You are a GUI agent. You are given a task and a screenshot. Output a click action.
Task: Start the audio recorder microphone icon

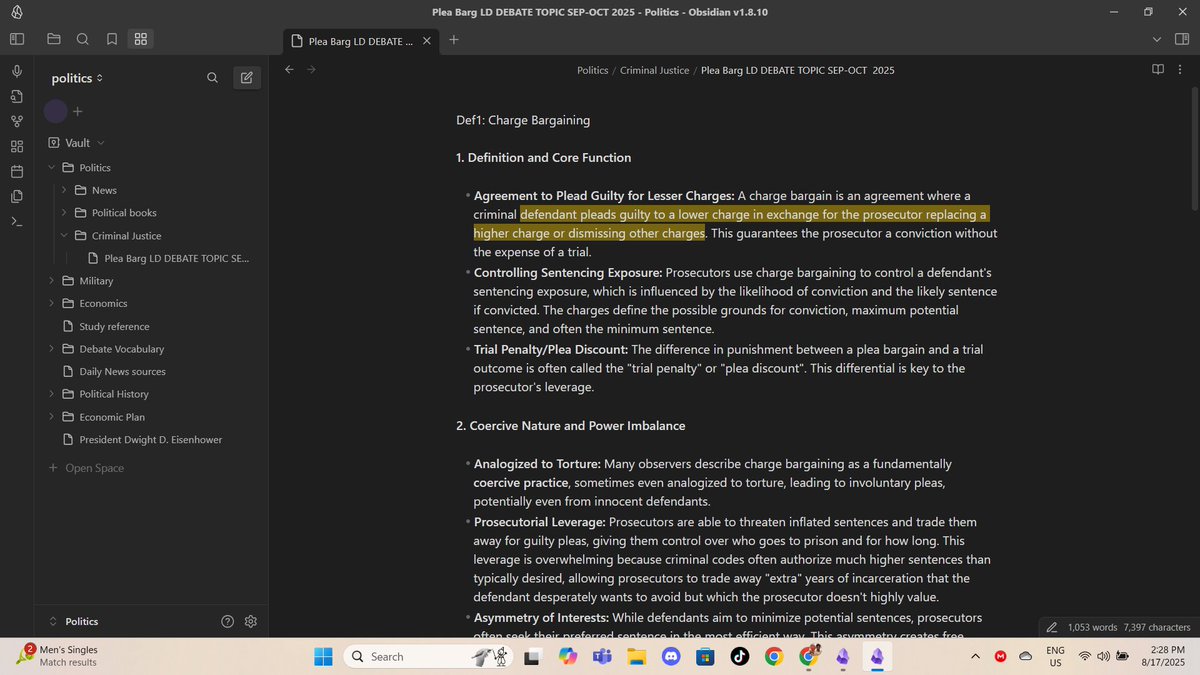pos(17,72)
